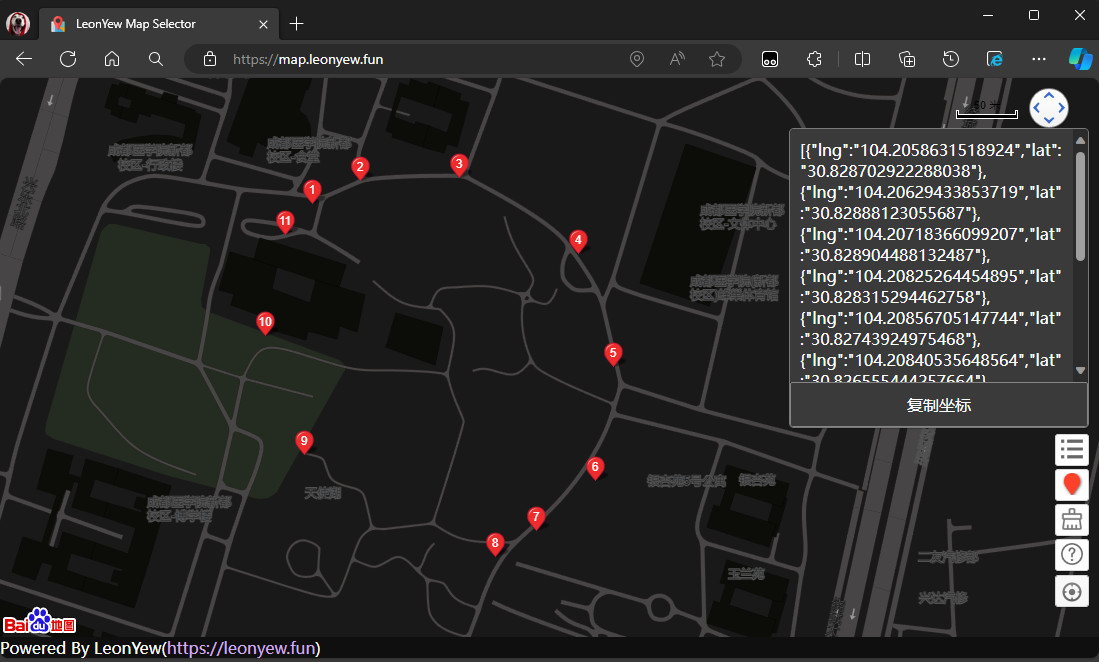The image size is (1099, 662).
Task: Open the browser search icon
Action: point(156,60)
